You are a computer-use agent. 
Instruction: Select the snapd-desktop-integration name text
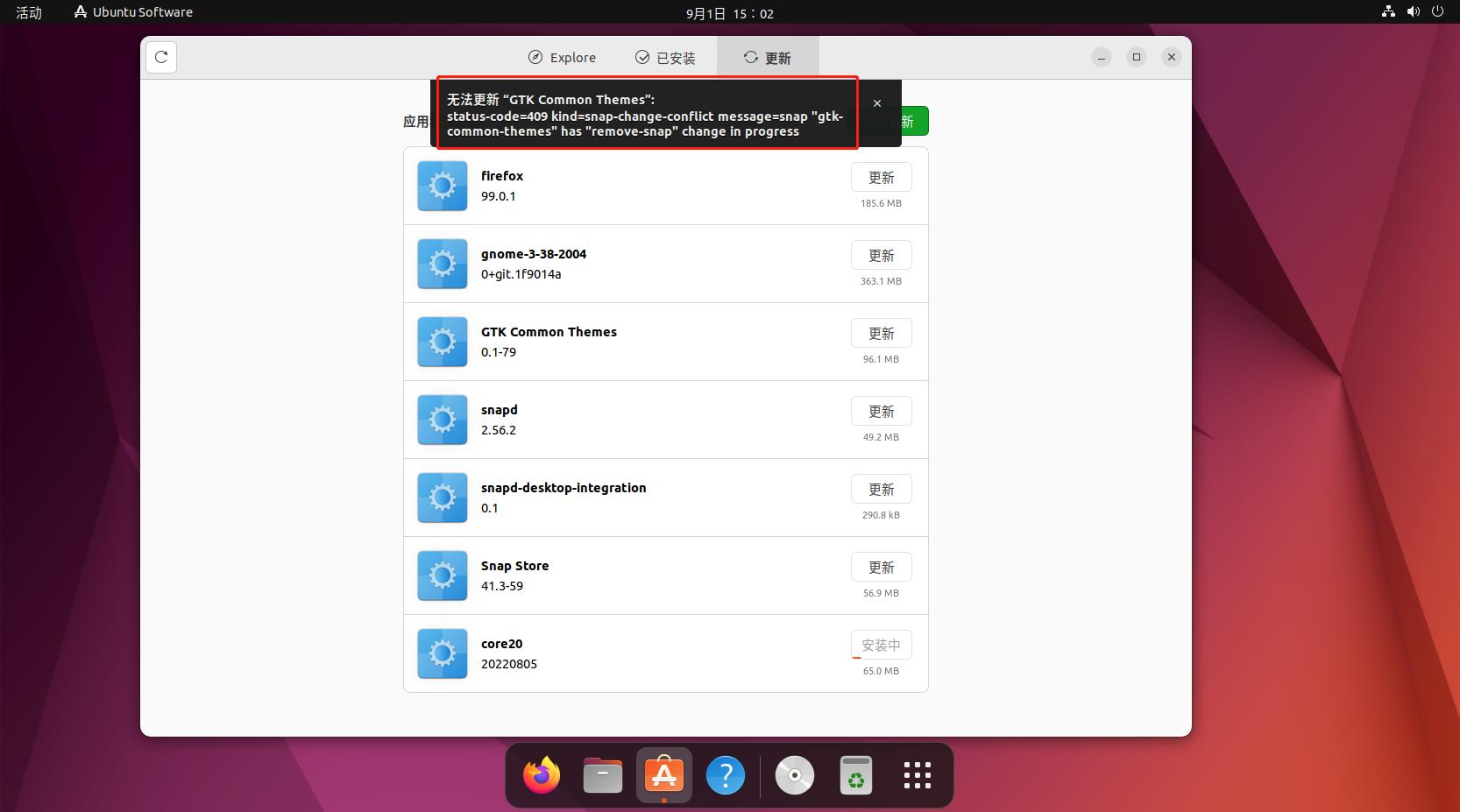click(563, 488)
